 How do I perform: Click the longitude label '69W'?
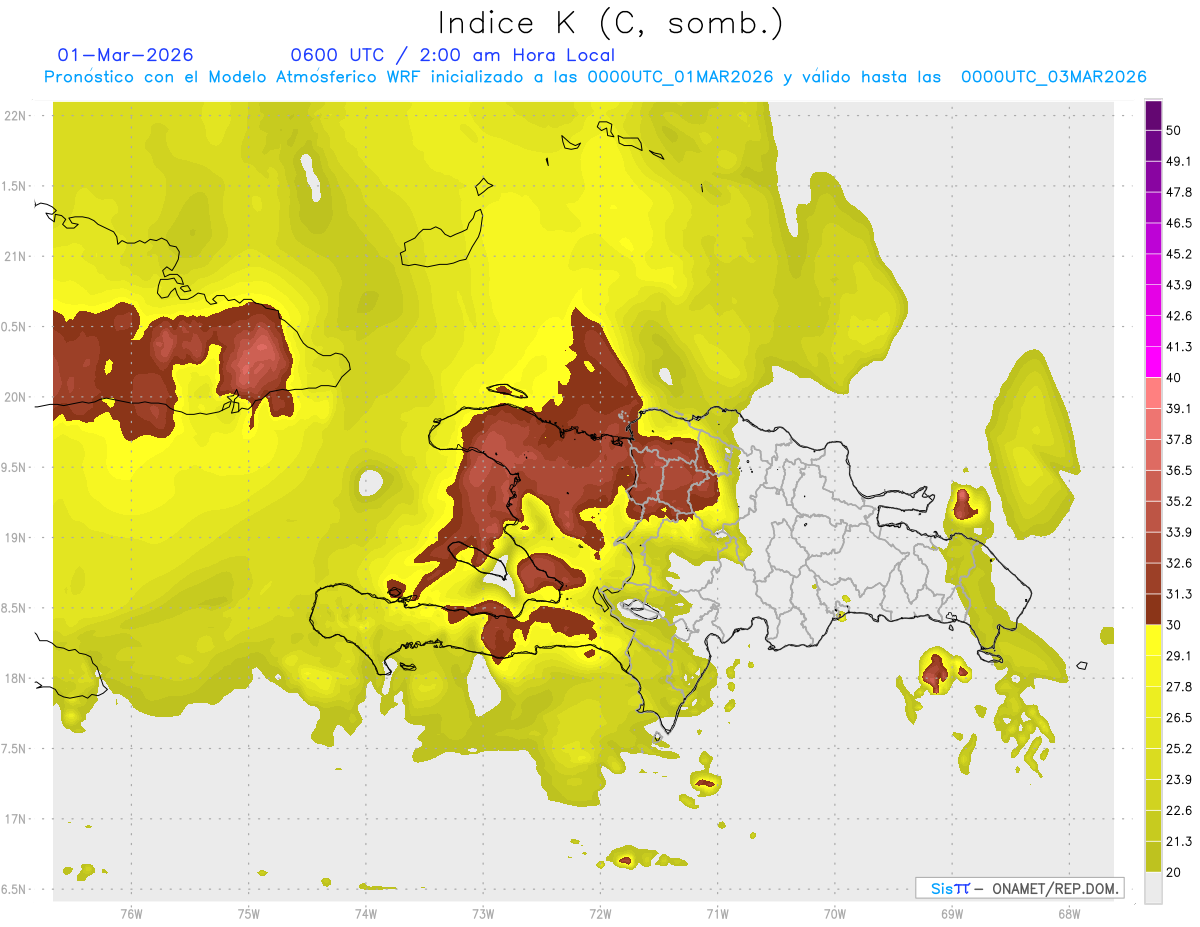coord(951,914)
